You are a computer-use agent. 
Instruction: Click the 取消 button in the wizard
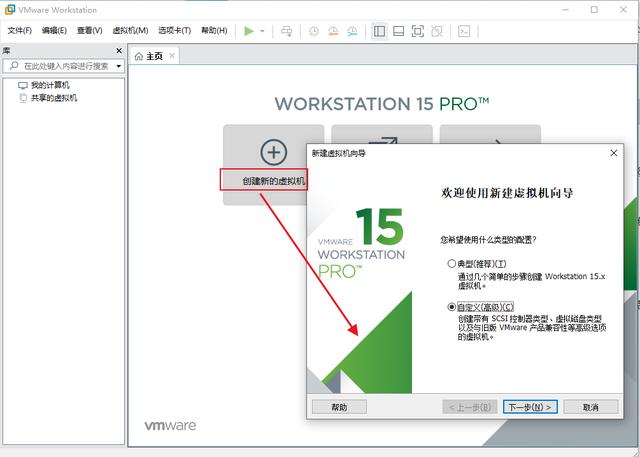pos(591,407)
